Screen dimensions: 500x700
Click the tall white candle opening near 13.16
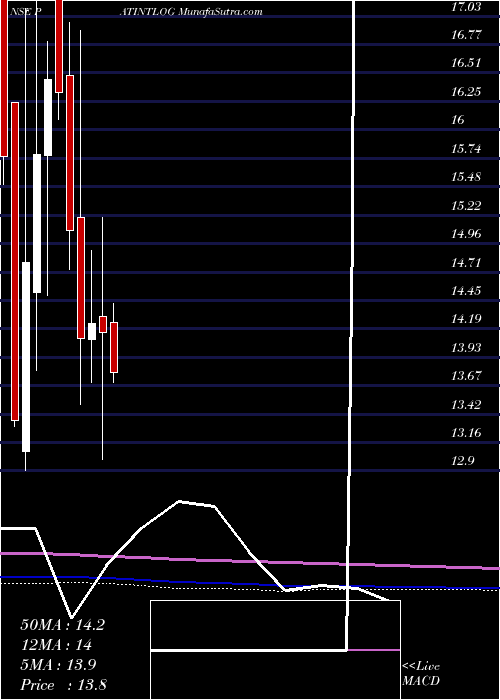pos(26,357)
